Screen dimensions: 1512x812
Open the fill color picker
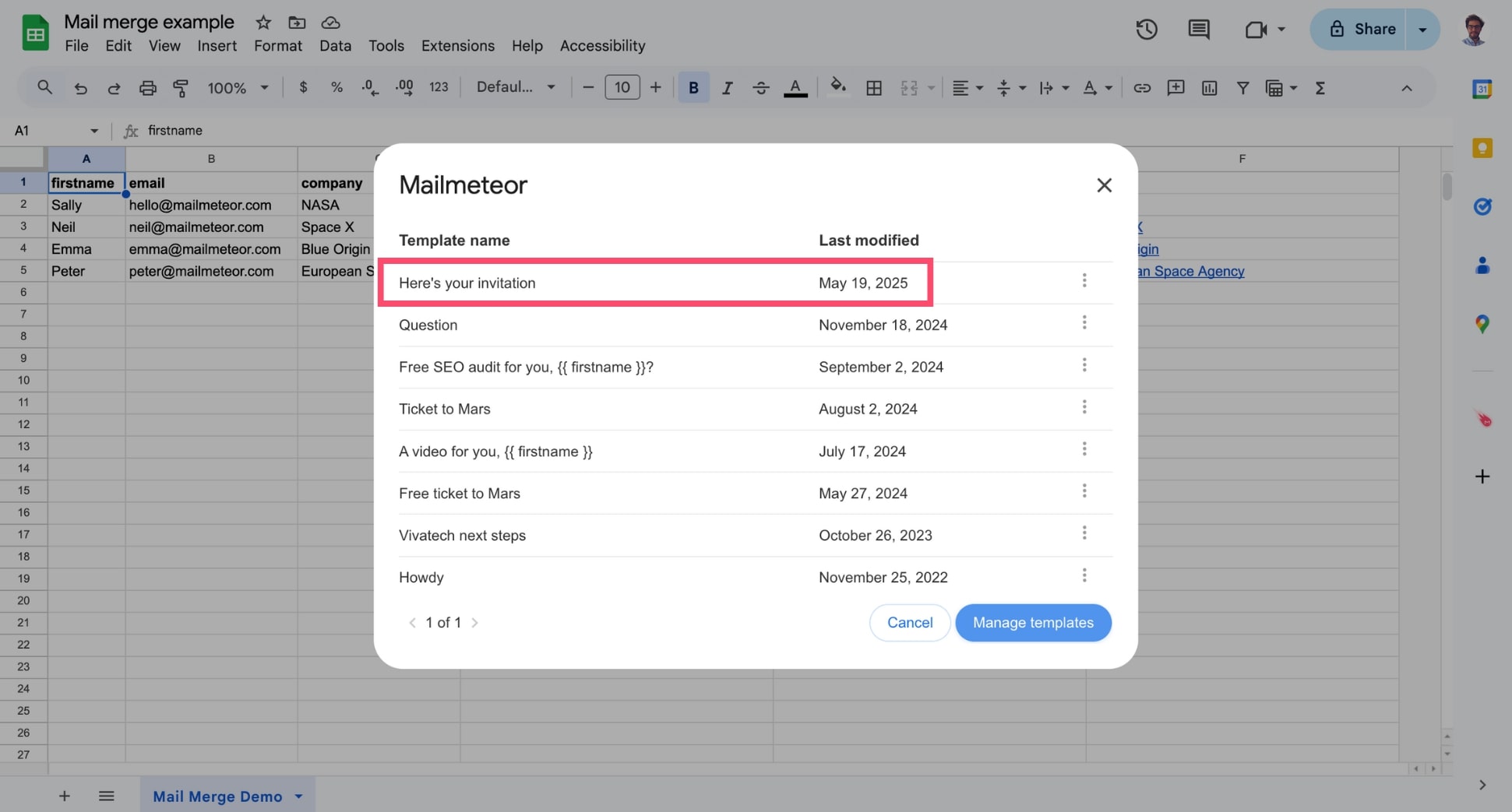[x=838, y=87]
